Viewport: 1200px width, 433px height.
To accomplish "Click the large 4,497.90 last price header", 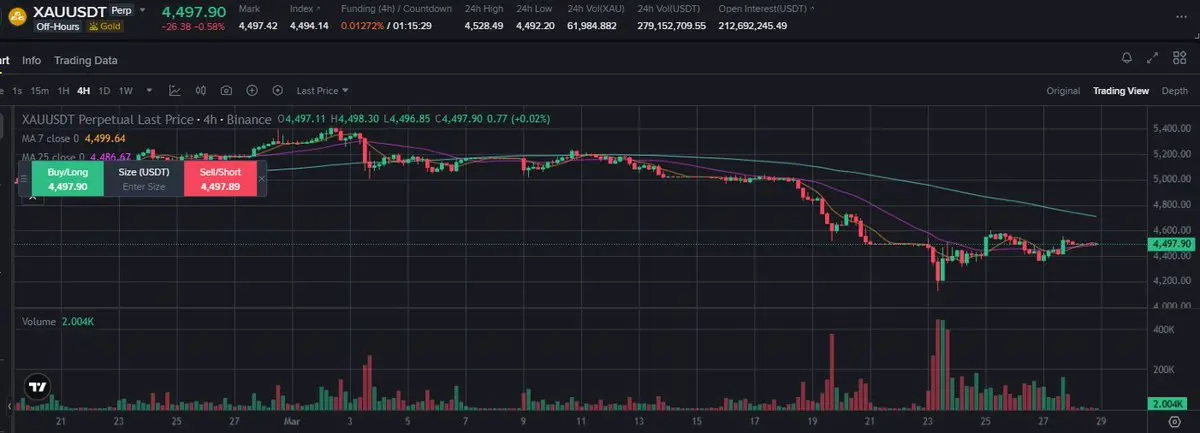I will tap(193, 10).
